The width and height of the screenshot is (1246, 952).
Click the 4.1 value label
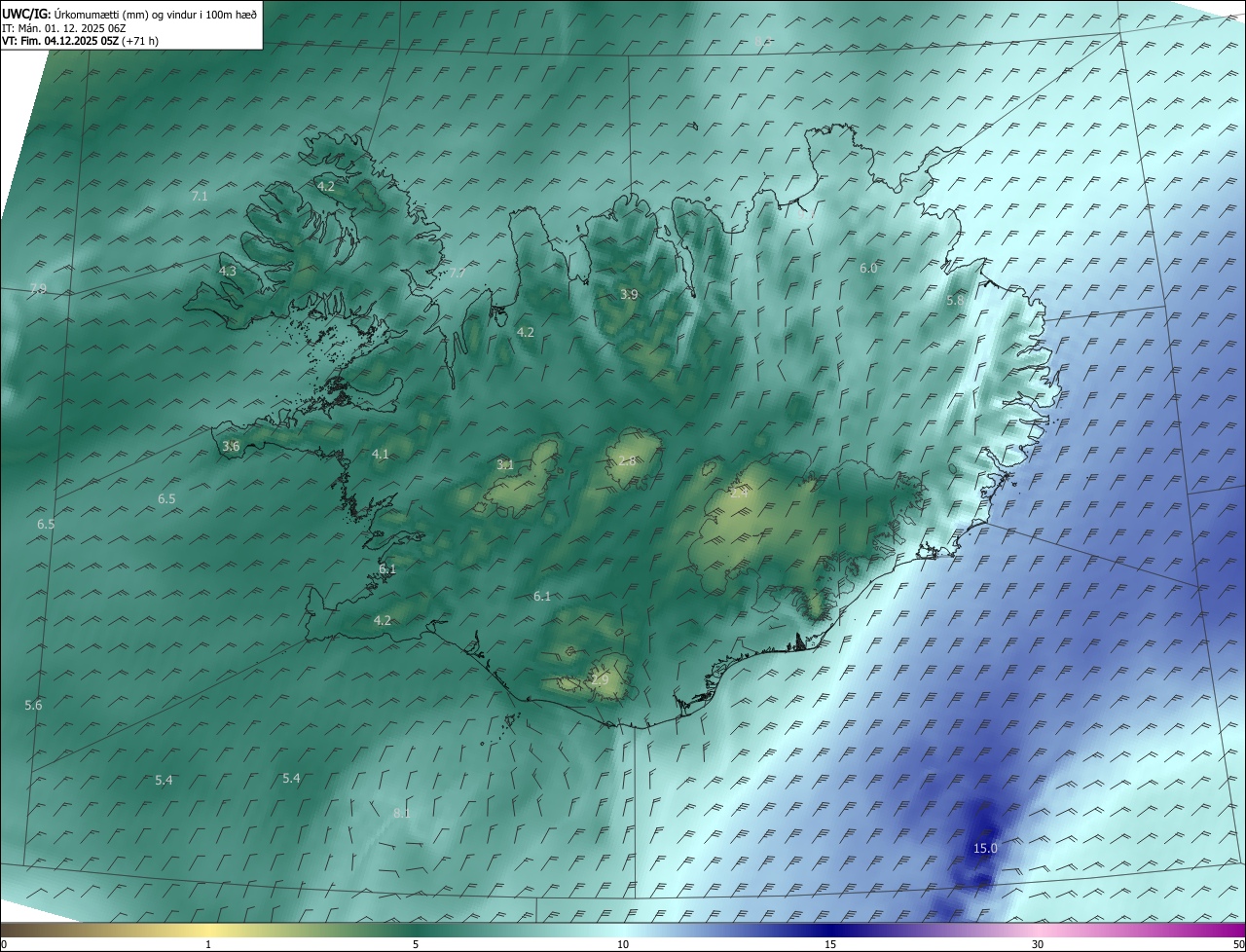380,454
